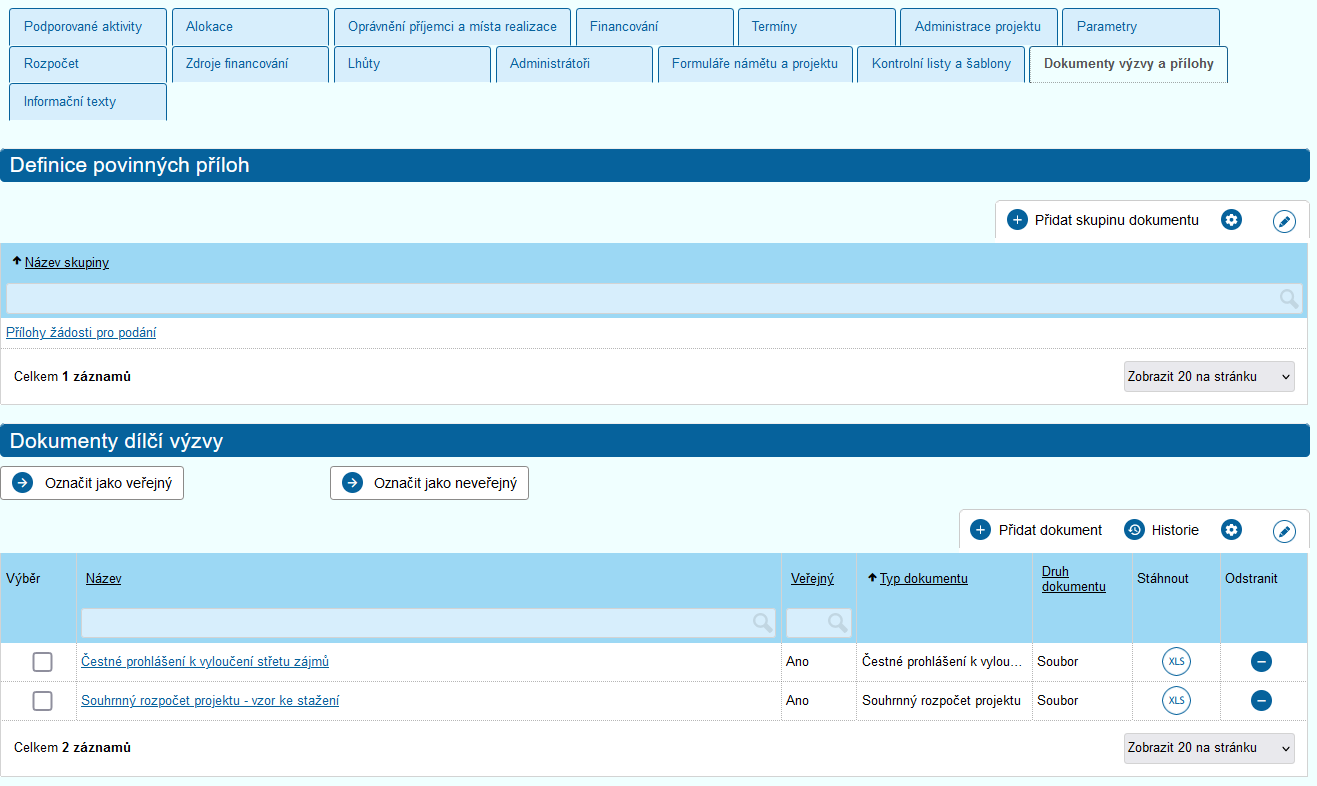Click Přidat skupinu dokumentu button

tap(1104, 220)
